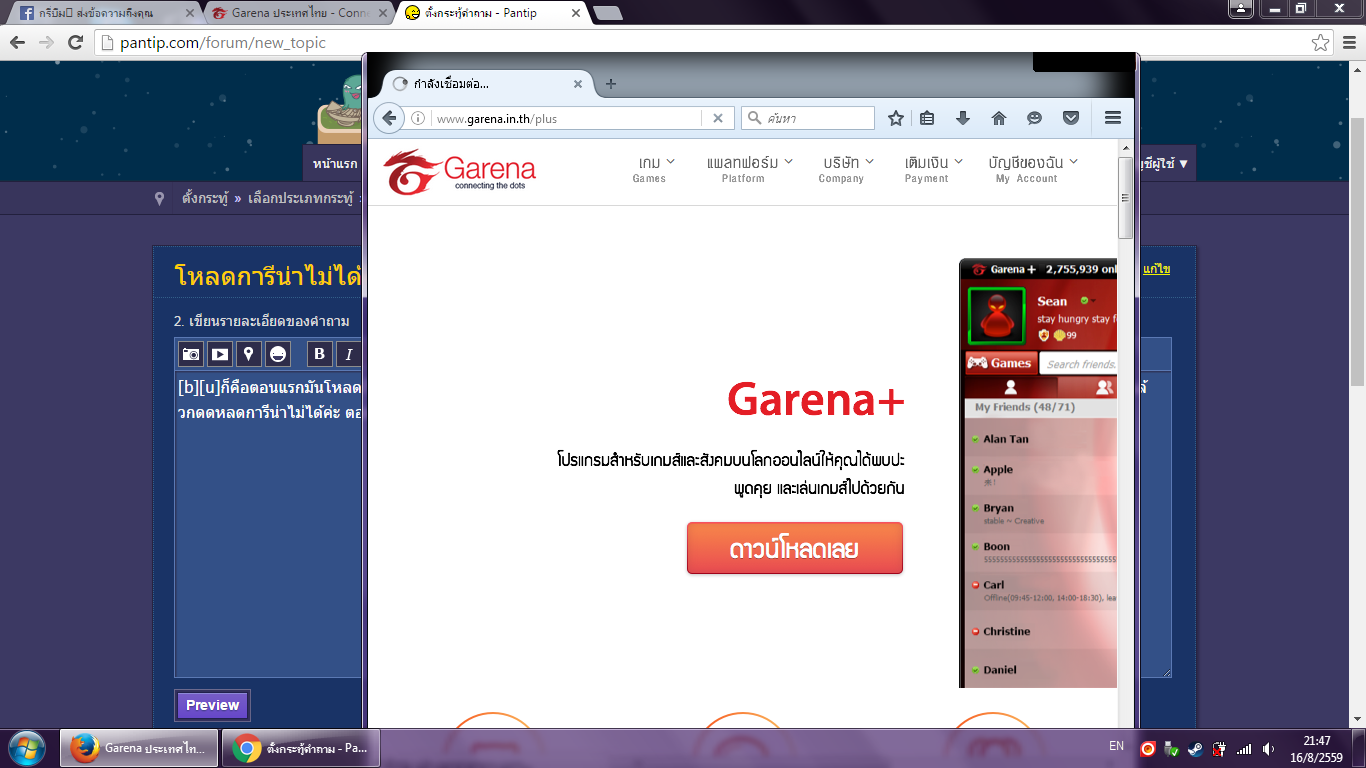
Task: Click หน้าแรก in Pantip navigation
Action: pos(335,164)
